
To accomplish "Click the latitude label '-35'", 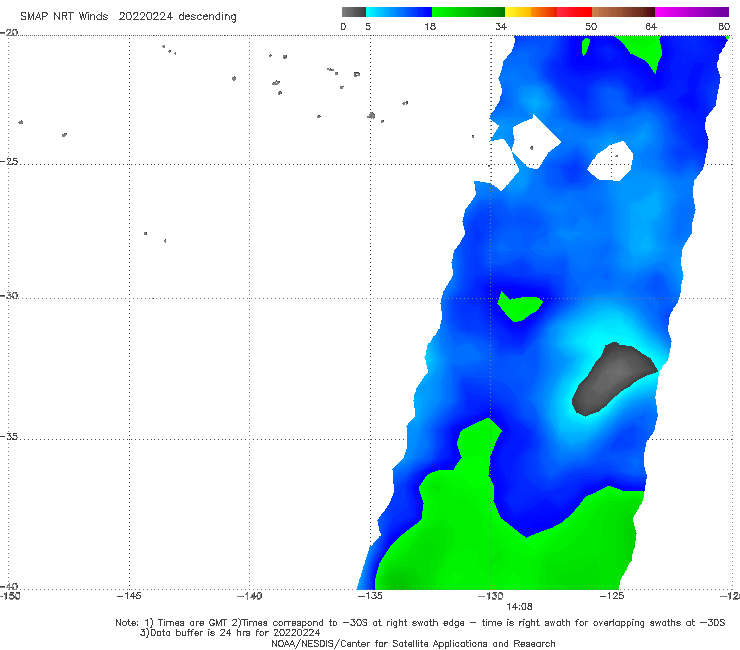I will tap(9, 437).
